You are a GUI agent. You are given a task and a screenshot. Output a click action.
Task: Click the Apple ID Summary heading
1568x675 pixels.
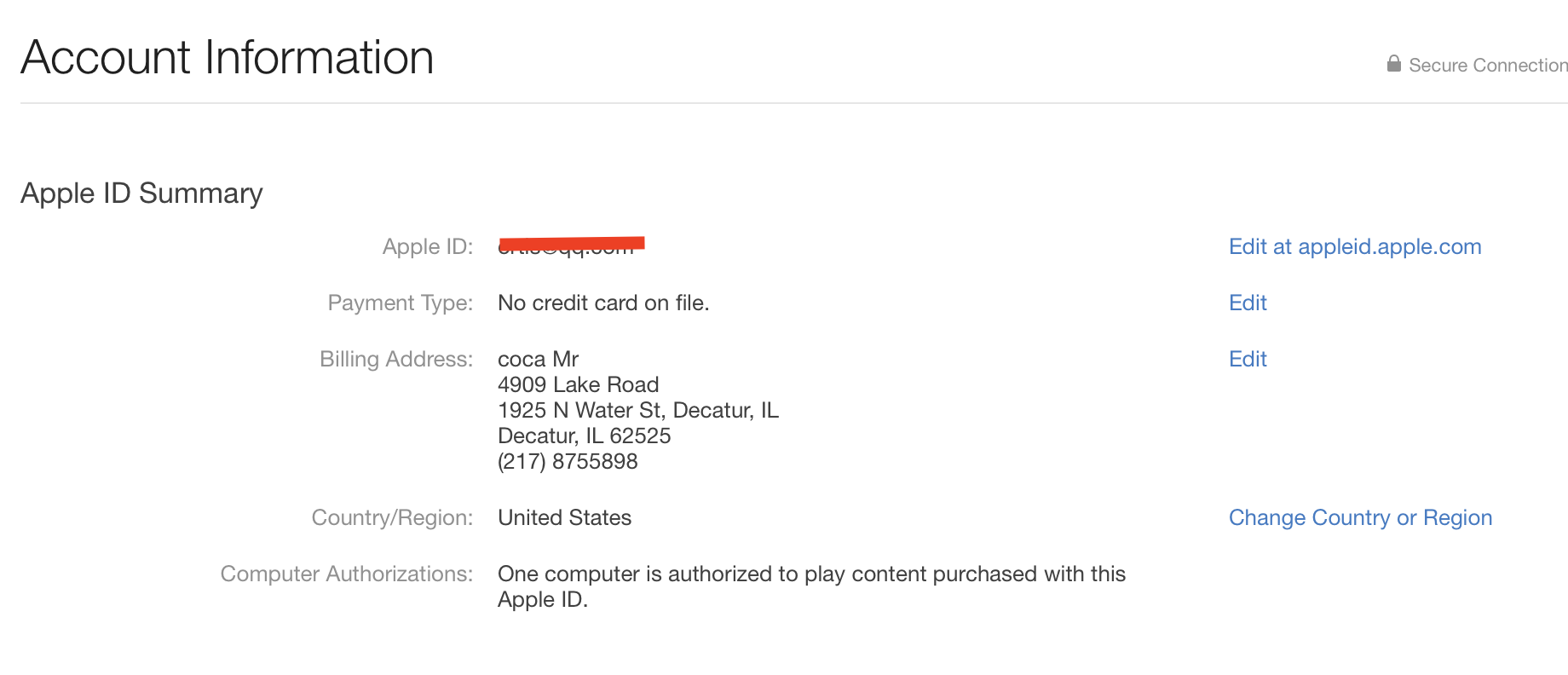141,193
